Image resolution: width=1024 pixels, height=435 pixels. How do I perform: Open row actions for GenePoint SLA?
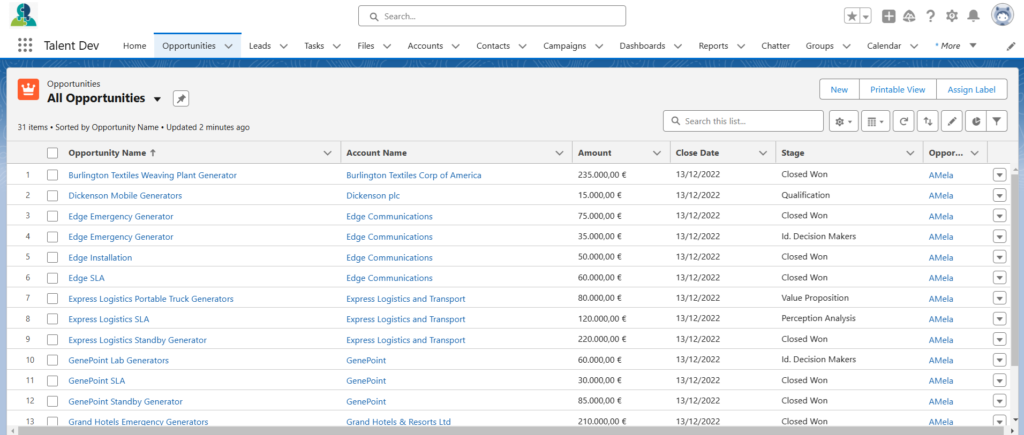[999, 381]
